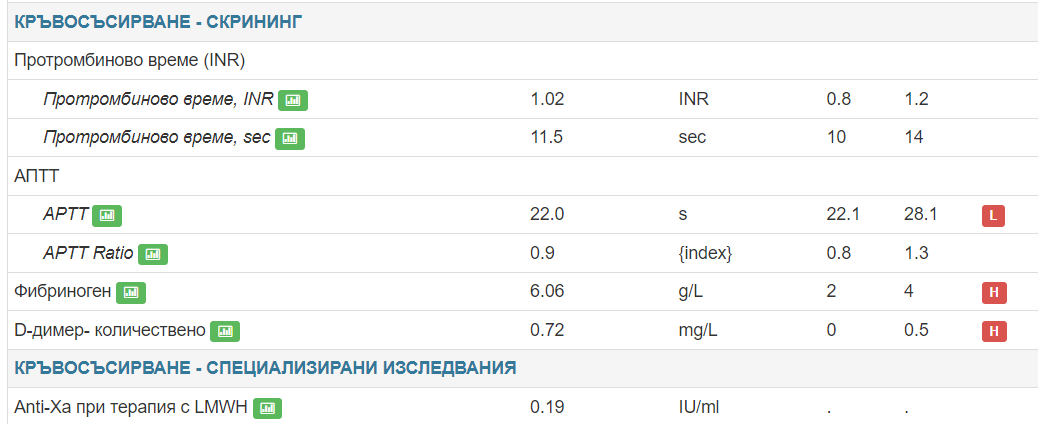
Task: Click the red H flag for D-димер
Action: point(993,331)
